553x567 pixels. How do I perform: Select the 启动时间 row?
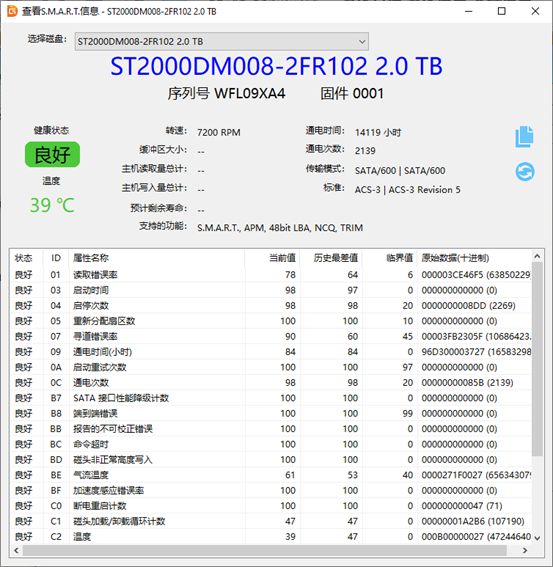tap(271, 290)
